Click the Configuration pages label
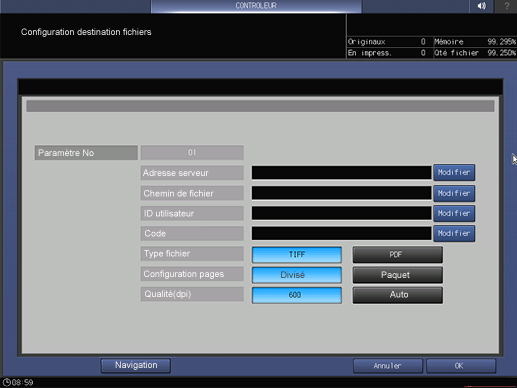 pyautogui.click(x=192, y=274)
